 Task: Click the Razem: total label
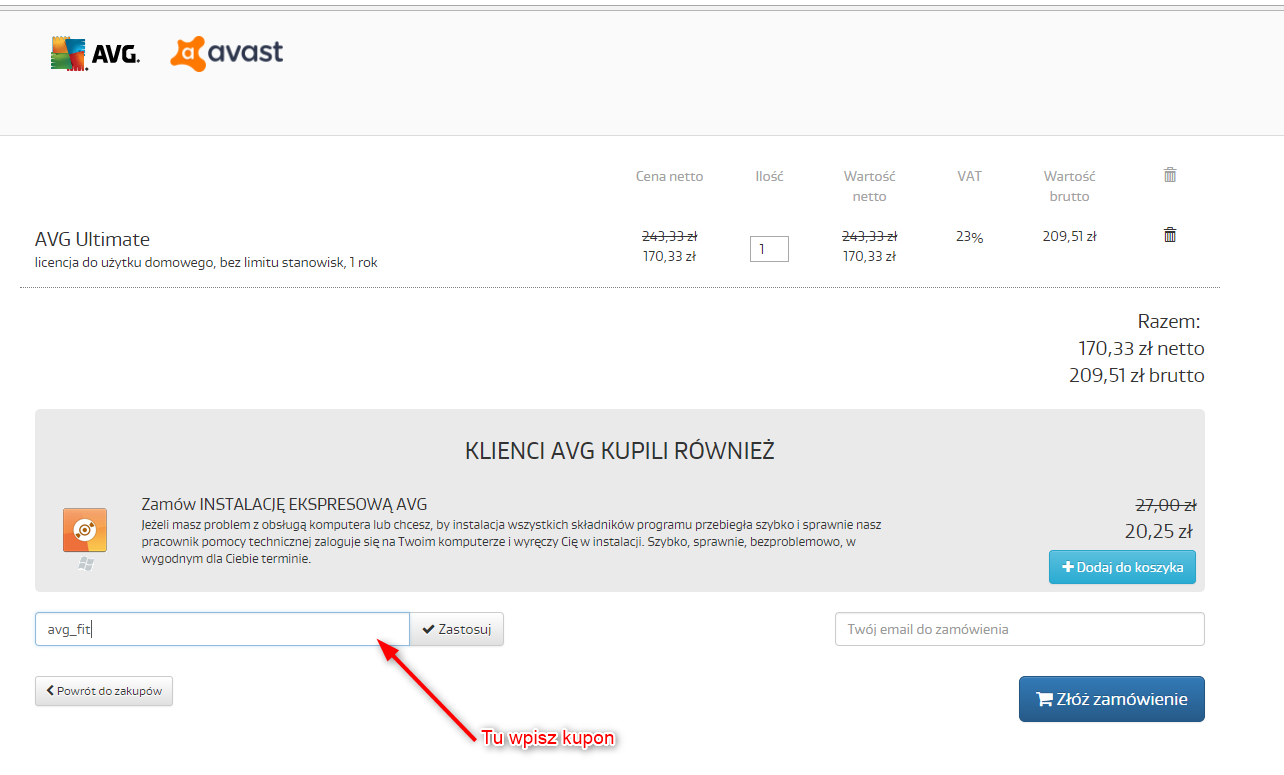1169,322
